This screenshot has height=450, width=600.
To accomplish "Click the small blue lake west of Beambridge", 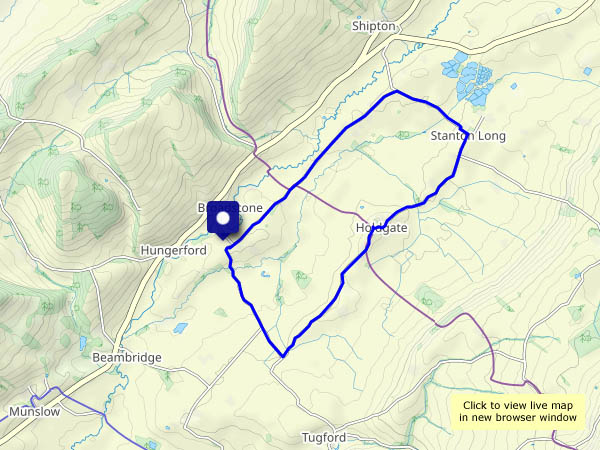I will 83,343.
